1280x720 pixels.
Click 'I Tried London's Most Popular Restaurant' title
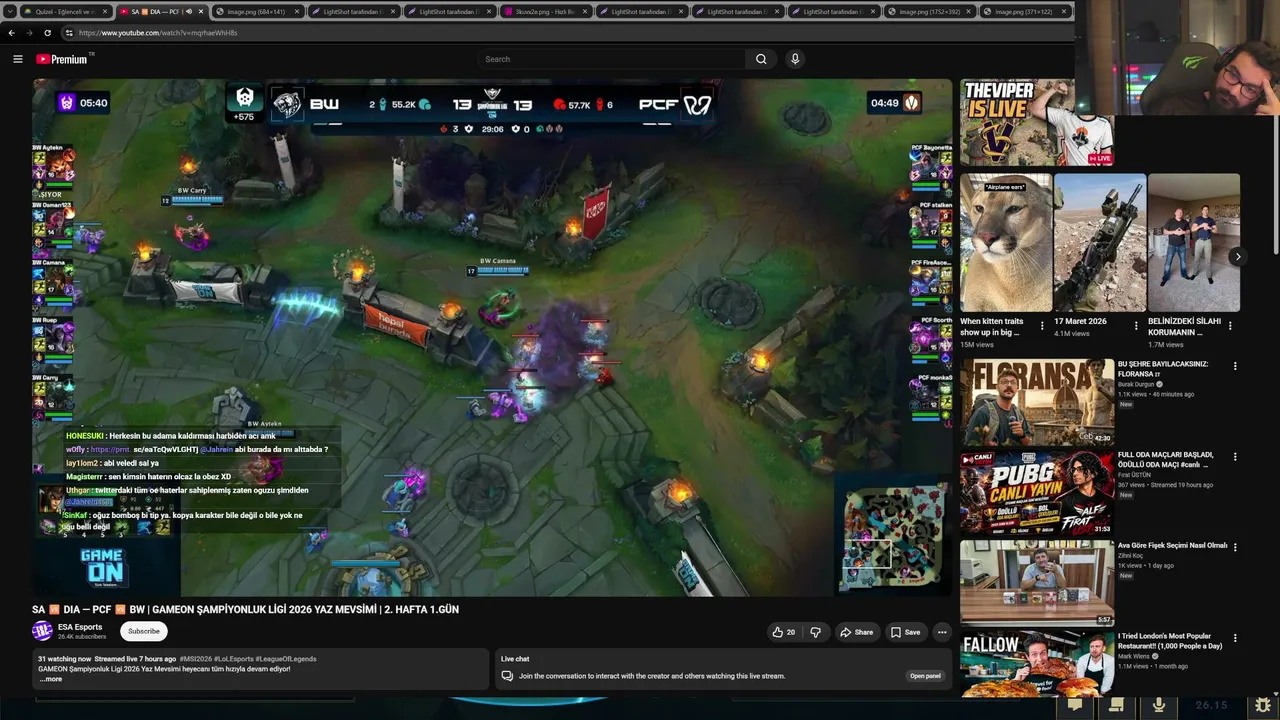[1171, 640]
